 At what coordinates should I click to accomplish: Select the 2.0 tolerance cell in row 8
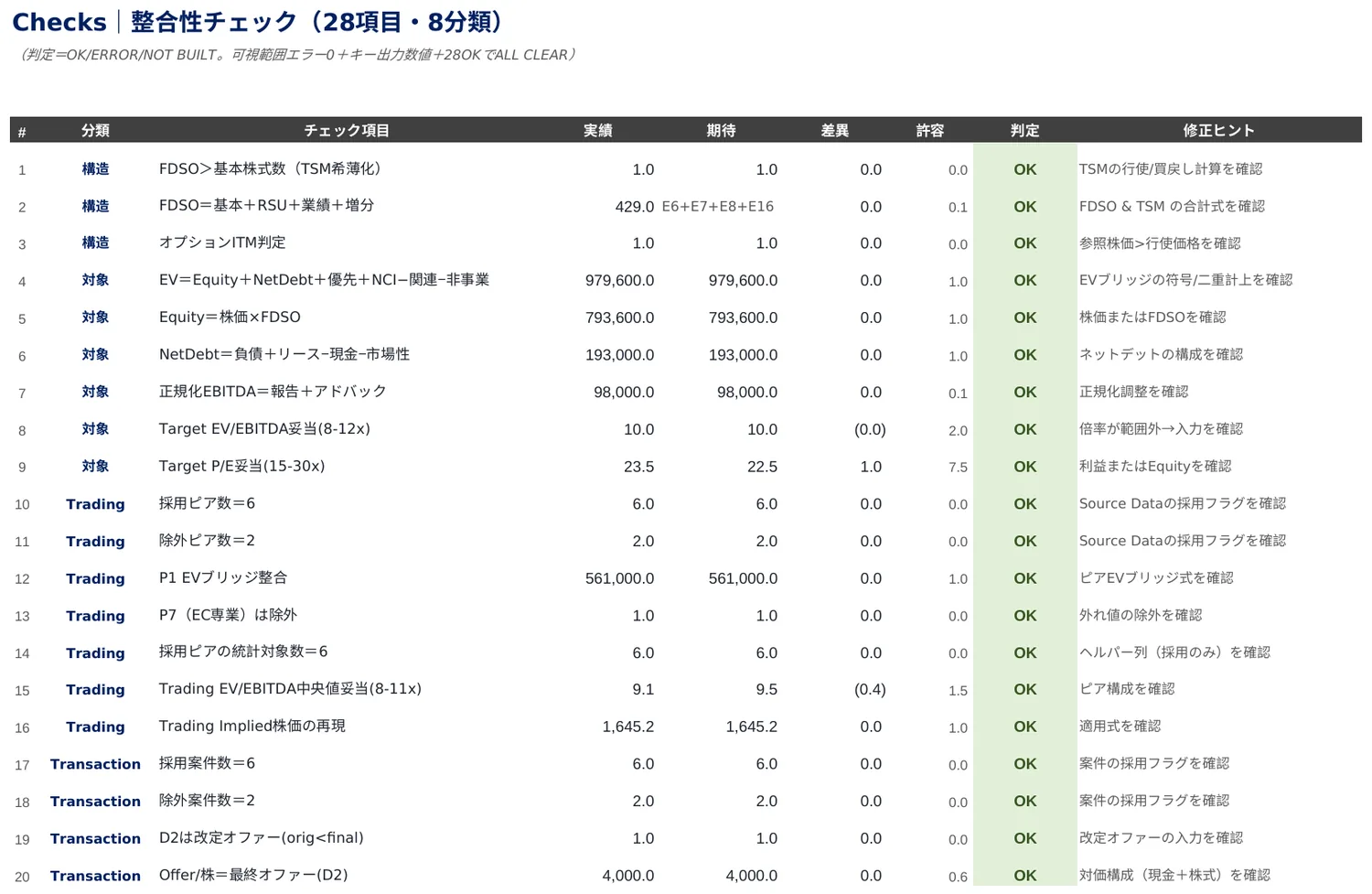(958, 431)
